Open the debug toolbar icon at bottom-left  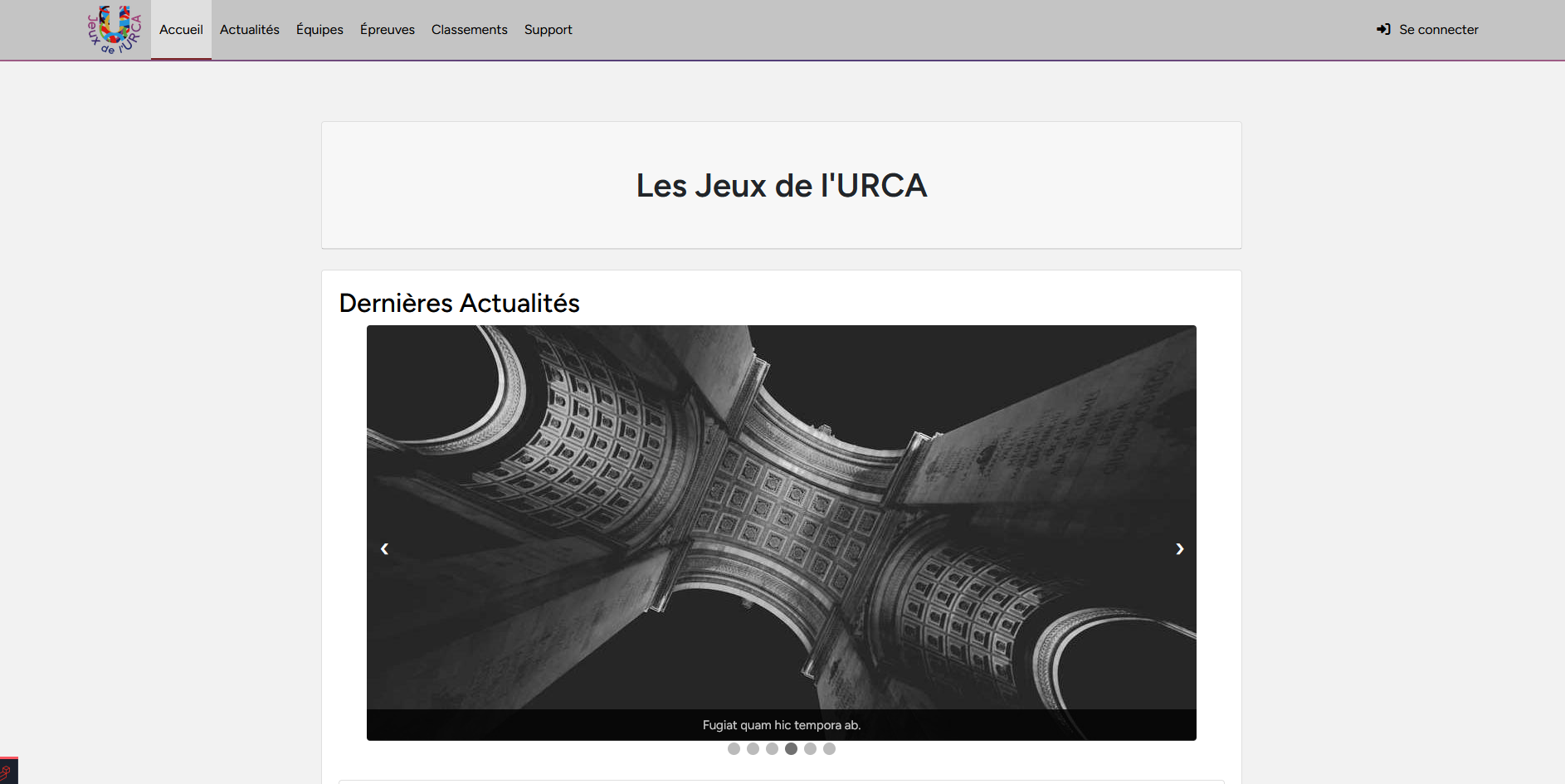[7, 772]
